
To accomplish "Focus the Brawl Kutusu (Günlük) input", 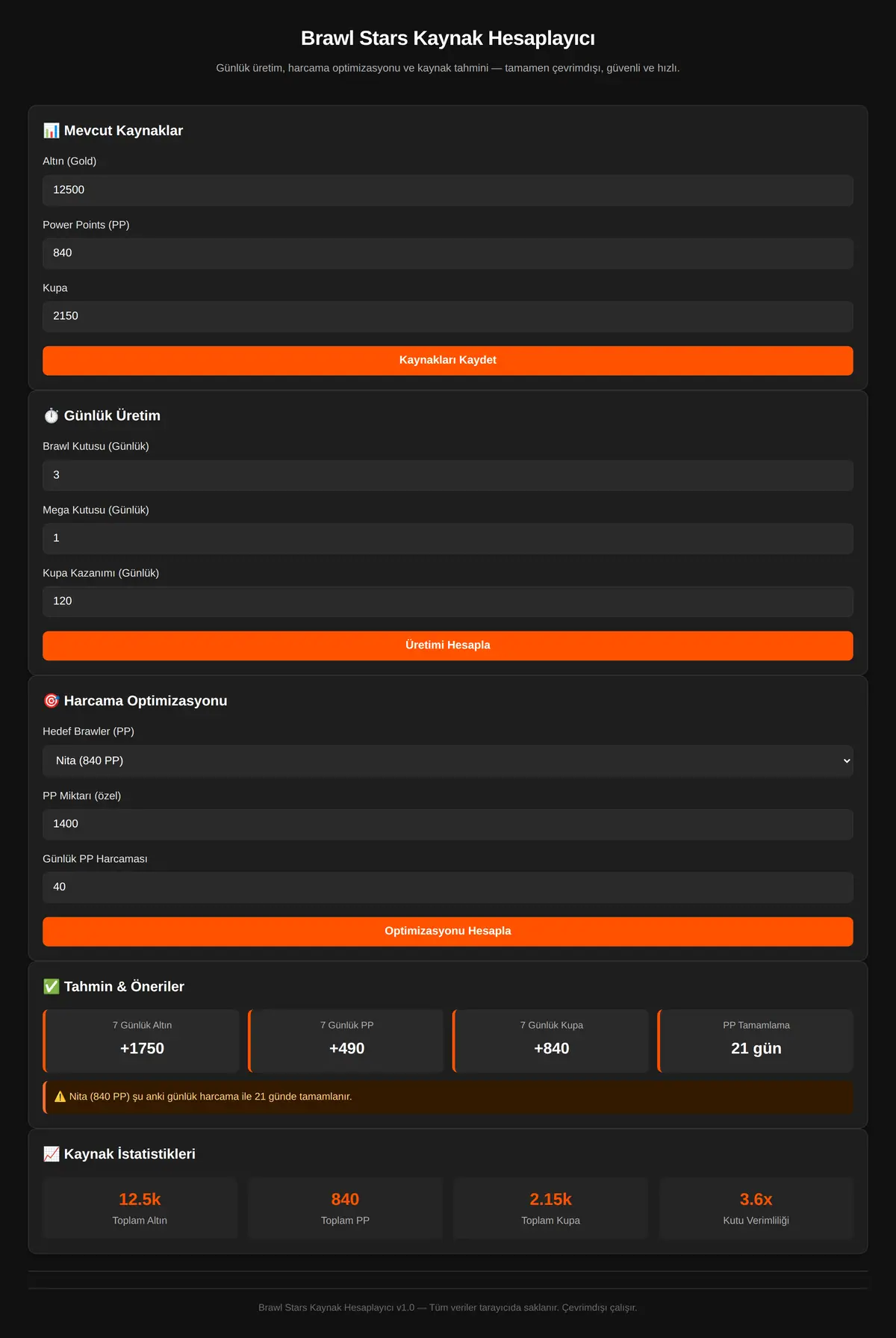I will tap(448, 475).
